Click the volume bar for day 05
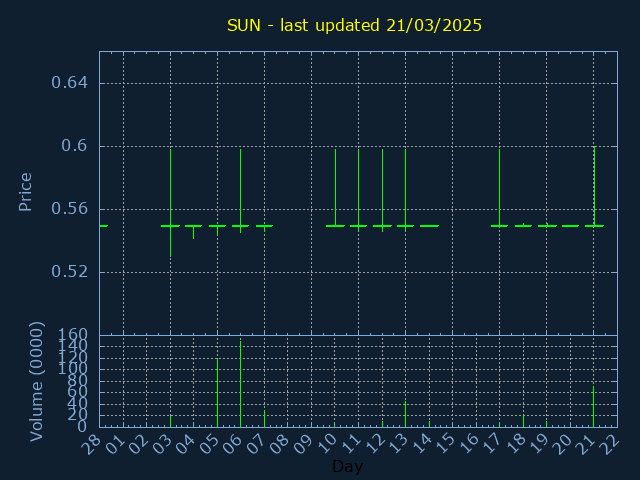The image size is (640, 480). coord(217,393)
